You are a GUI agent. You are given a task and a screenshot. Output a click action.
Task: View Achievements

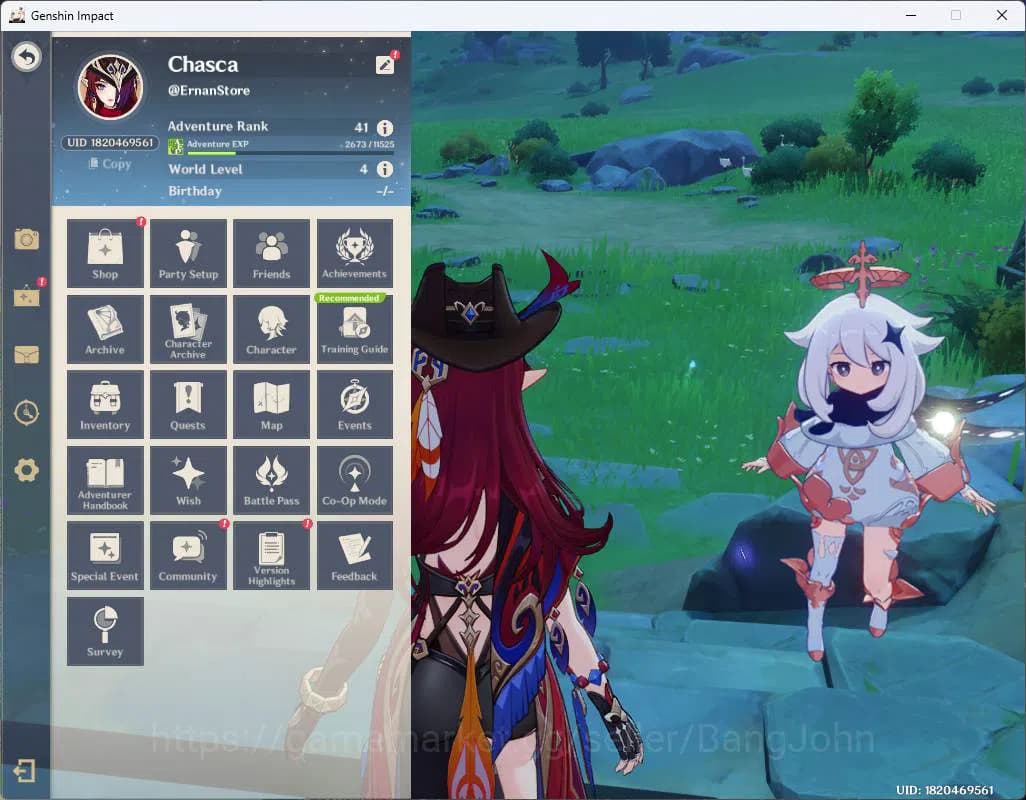[355, 253]
